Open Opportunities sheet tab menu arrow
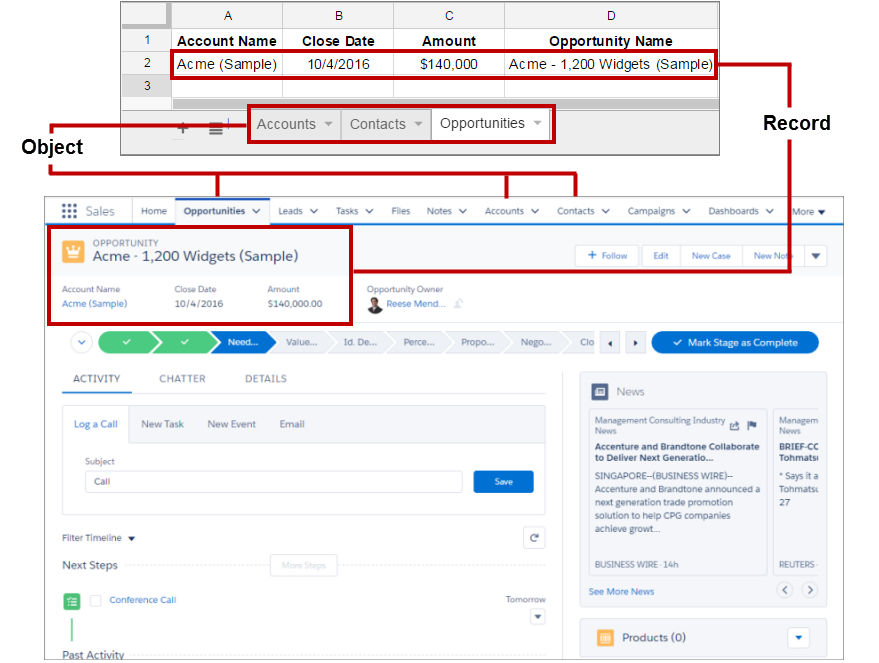Screen dimensions: 879x663 point(538,123)
